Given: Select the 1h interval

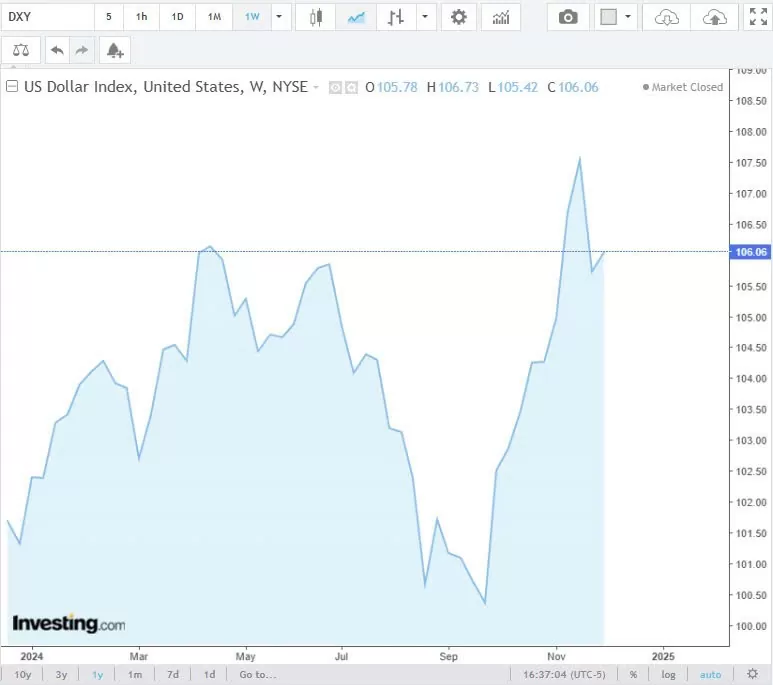Looking at the screenshot, I should tap(141, 17).
